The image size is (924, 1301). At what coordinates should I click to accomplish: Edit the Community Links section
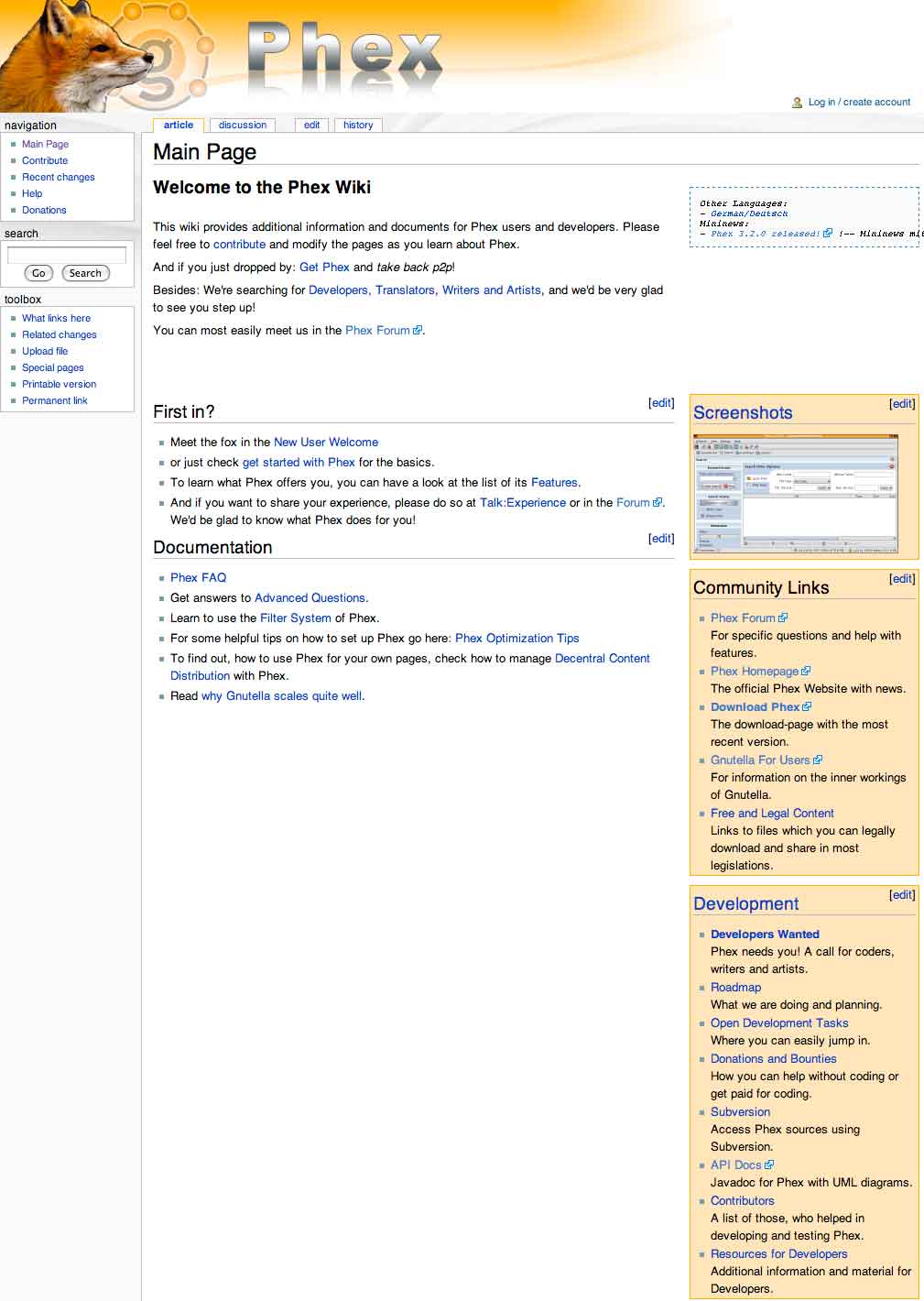(902, 579)
